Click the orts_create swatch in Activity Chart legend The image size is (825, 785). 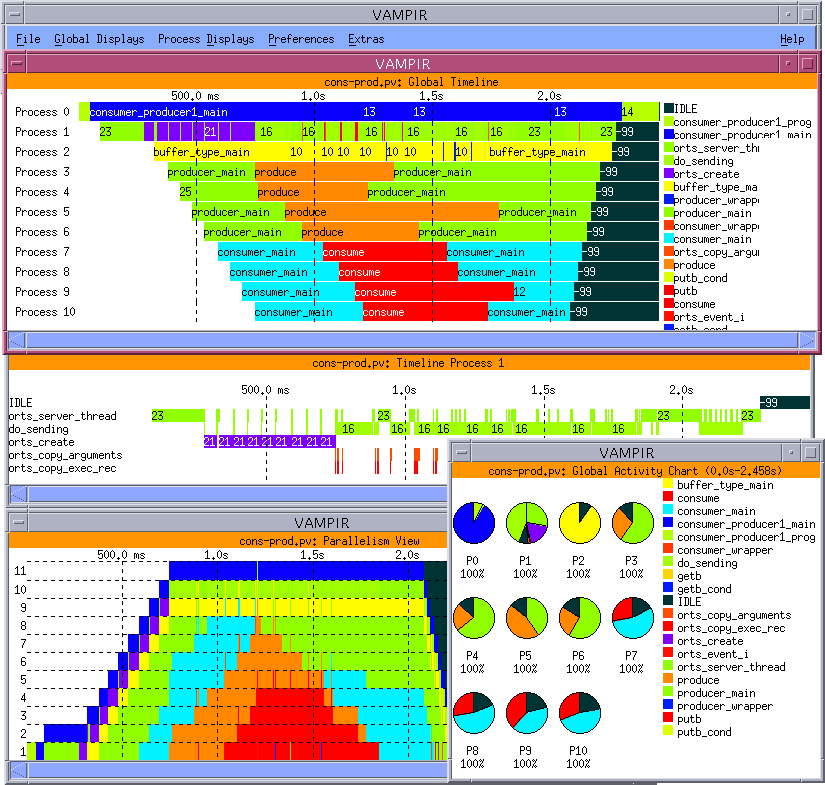(x=668, y=640)
